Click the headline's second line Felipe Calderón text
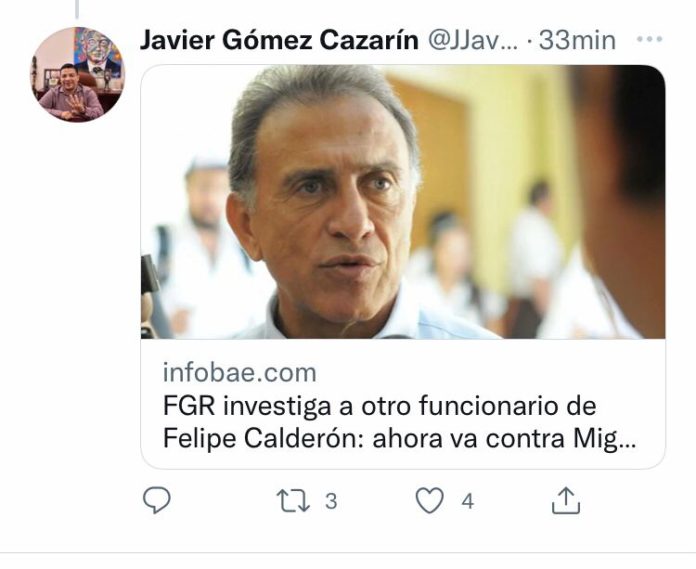 pyautogui.click(x=265, y=439)
